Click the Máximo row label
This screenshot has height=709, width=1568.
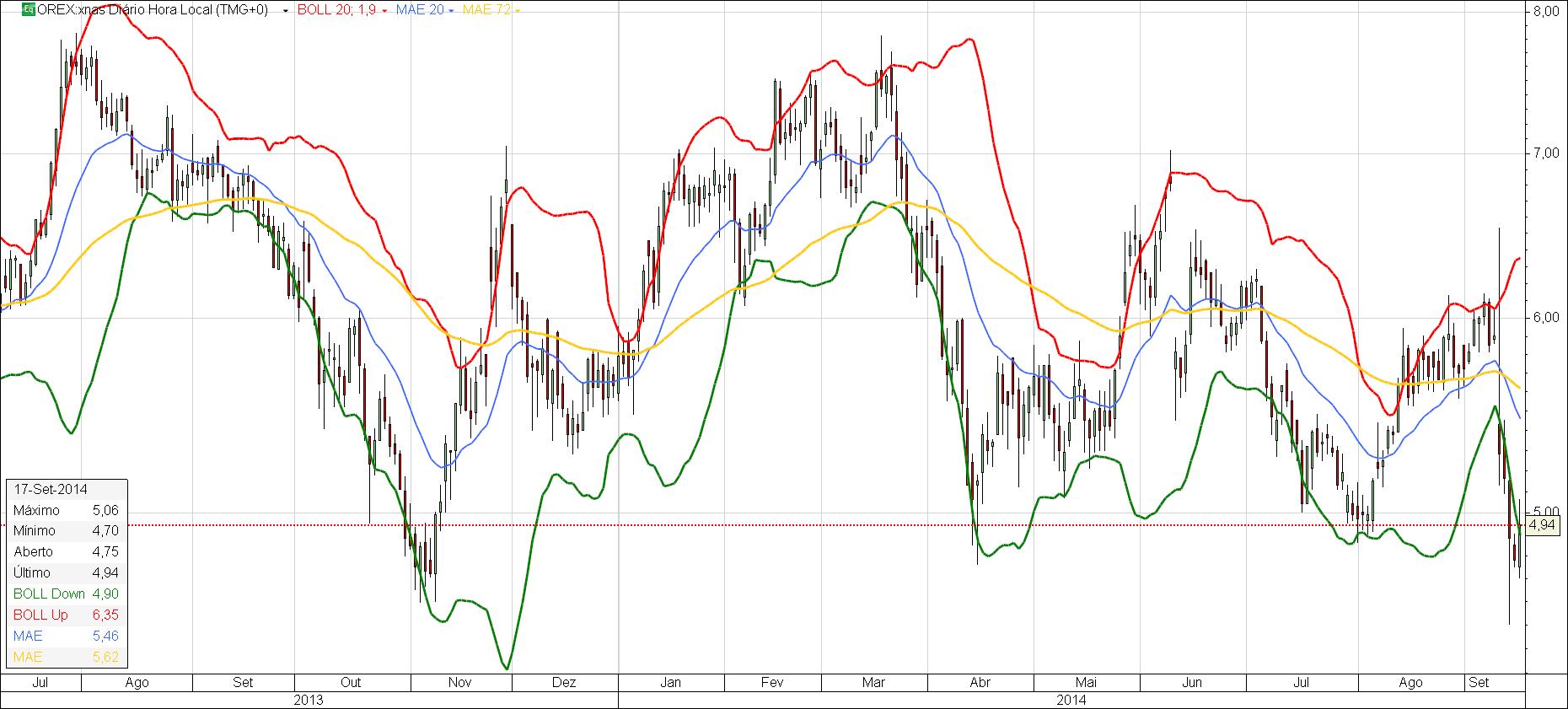pyautogui.click(x=36, y=510)
